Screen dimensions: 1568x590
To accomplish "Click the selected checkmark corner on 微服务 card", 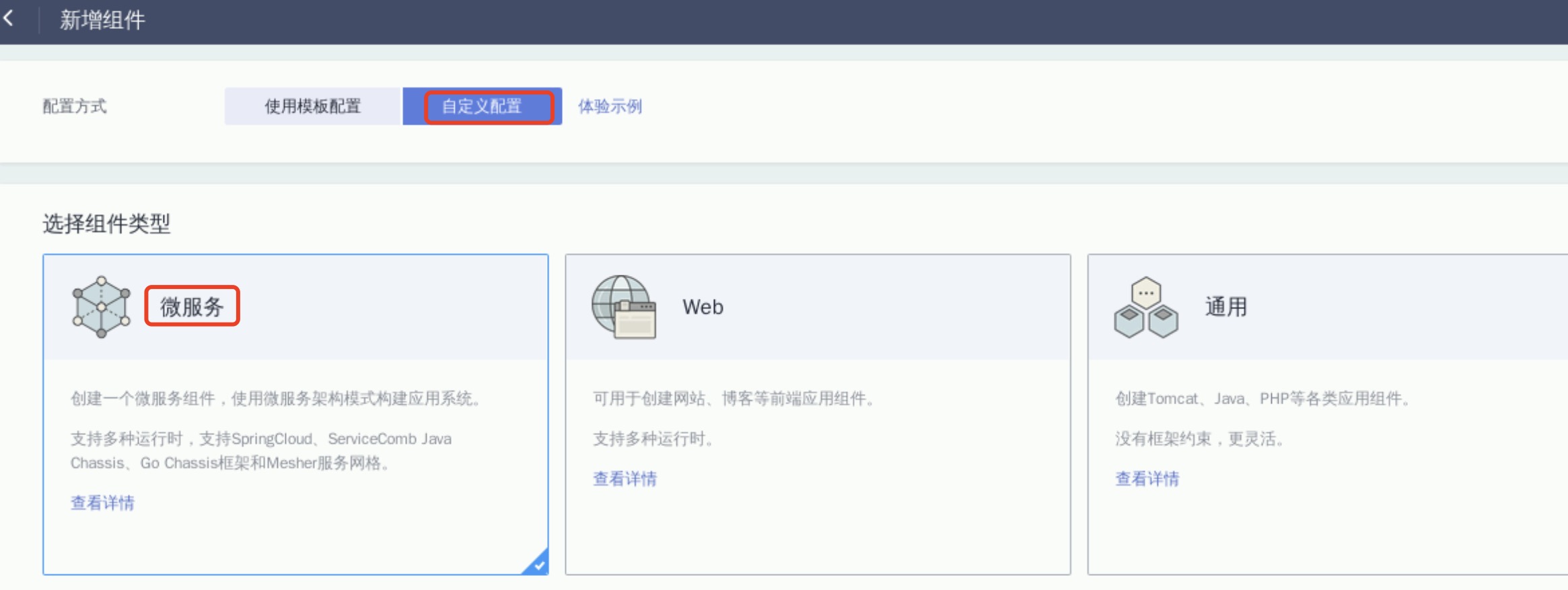I will [538, 564].
